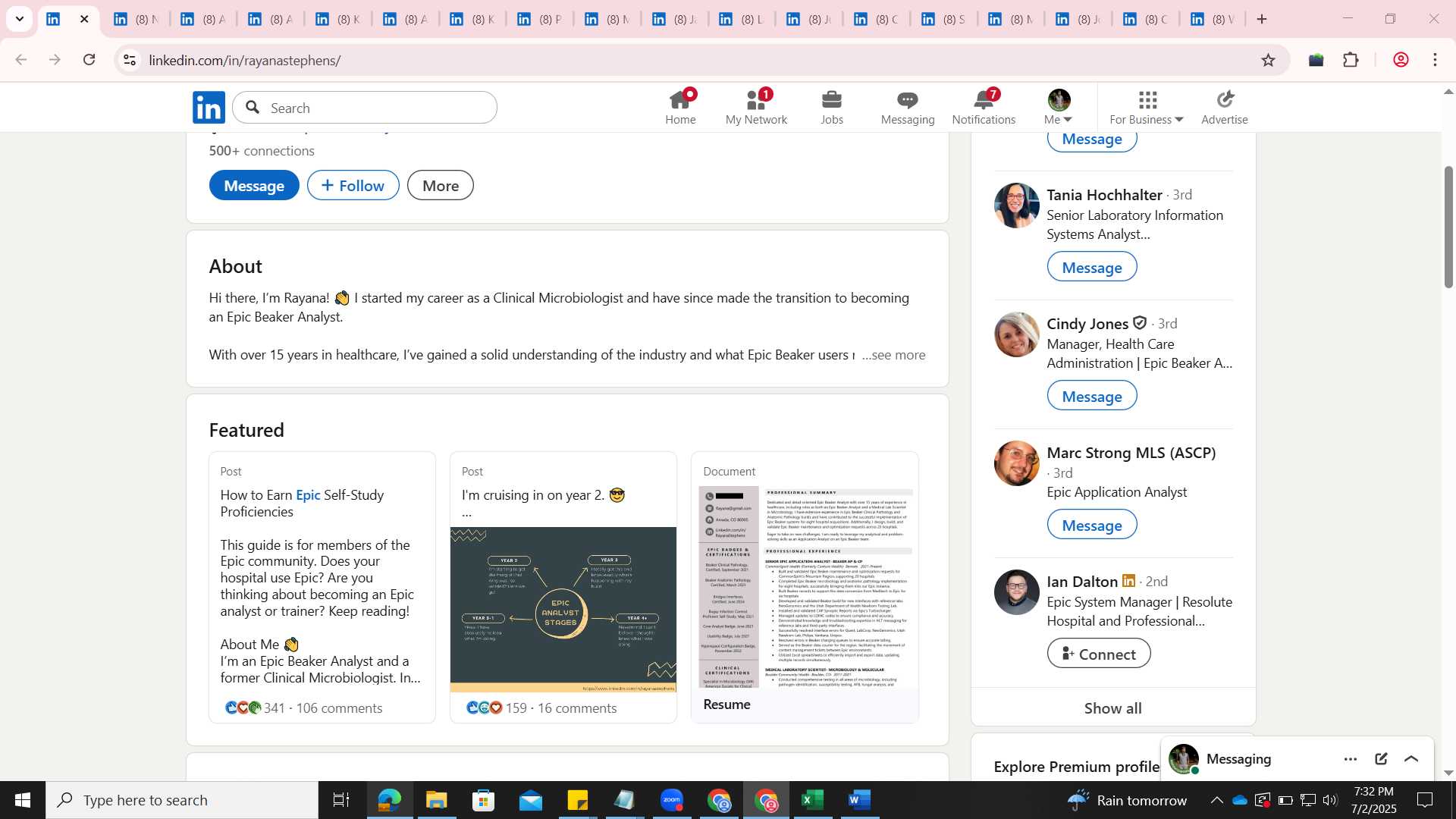Open Task View on the taskbar
The image size is (1456, 819).
point(341,800)
